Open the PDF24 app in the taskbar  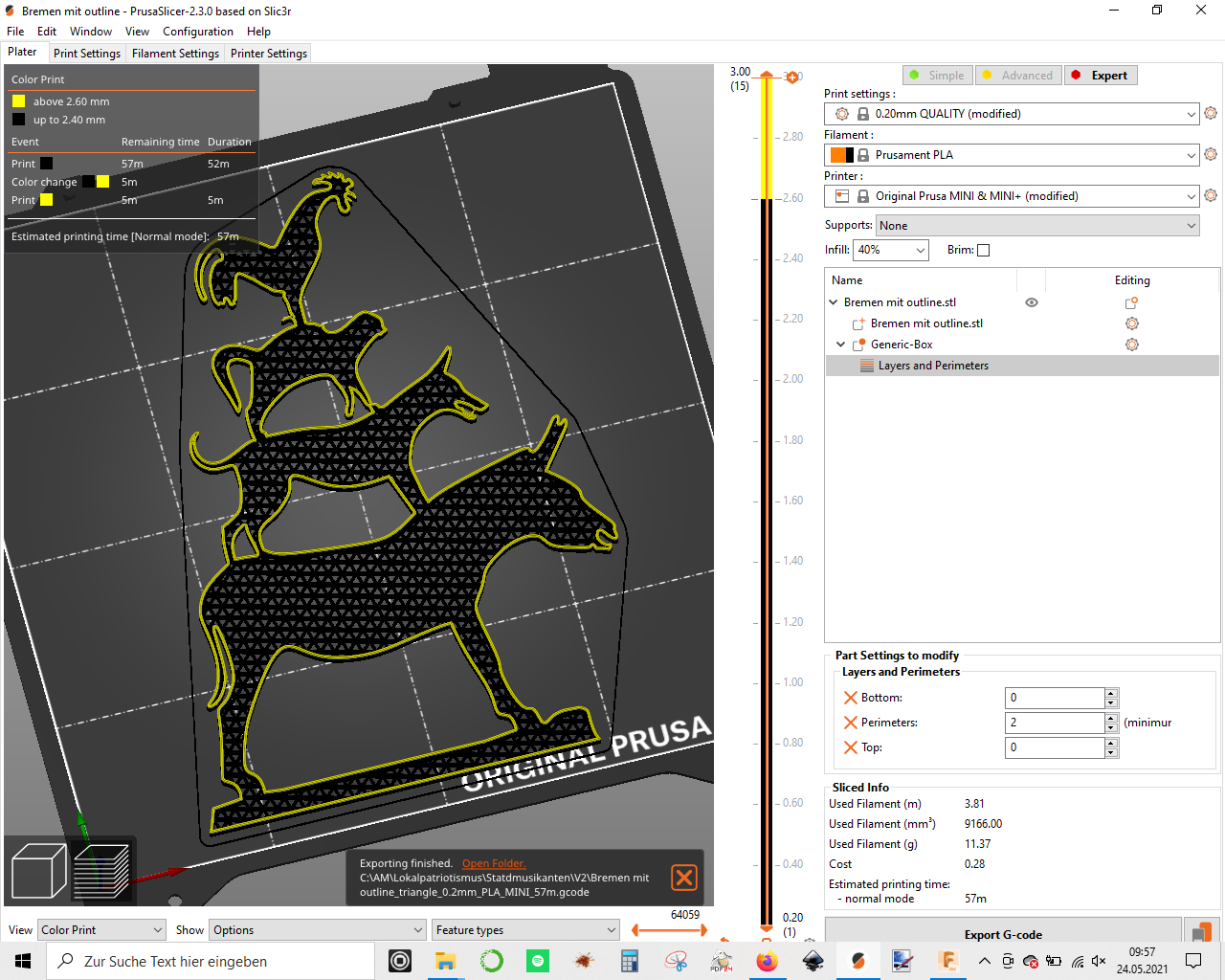click(722, 961)
